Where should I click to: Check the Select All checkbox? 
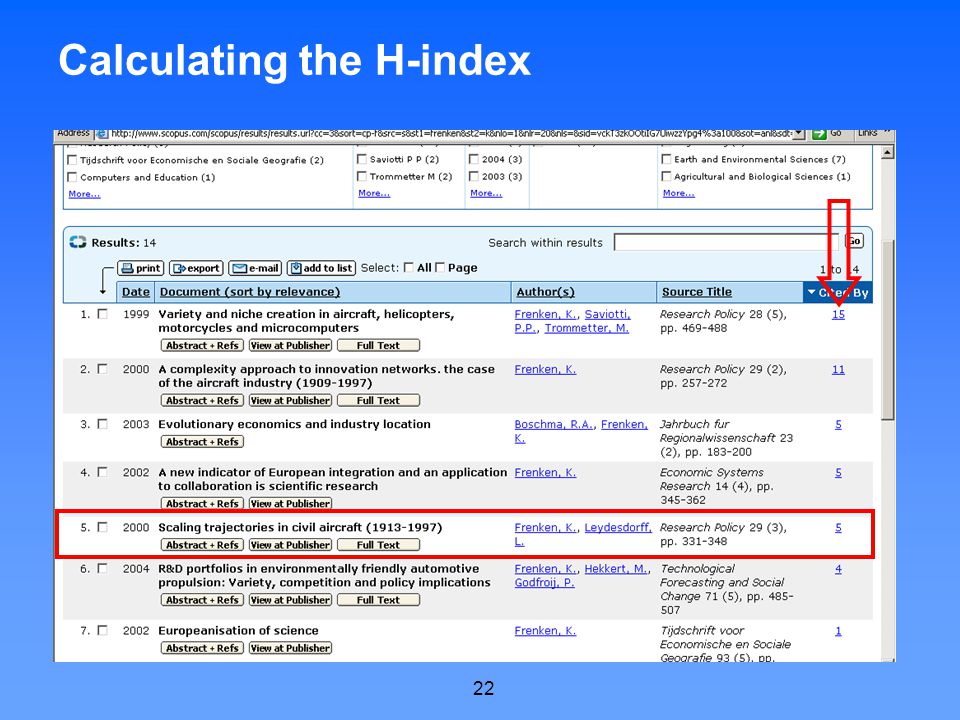click(x=408, y=268)
